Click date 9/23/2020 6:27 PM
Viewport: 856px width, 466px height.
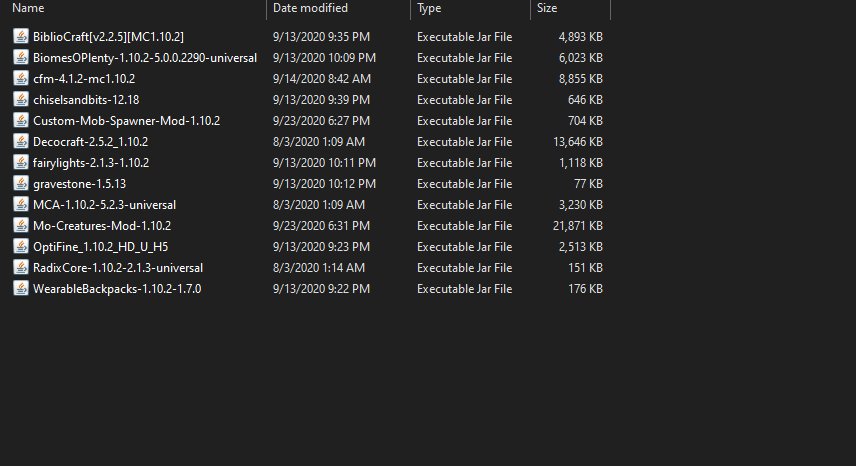(x=322, y=121)
